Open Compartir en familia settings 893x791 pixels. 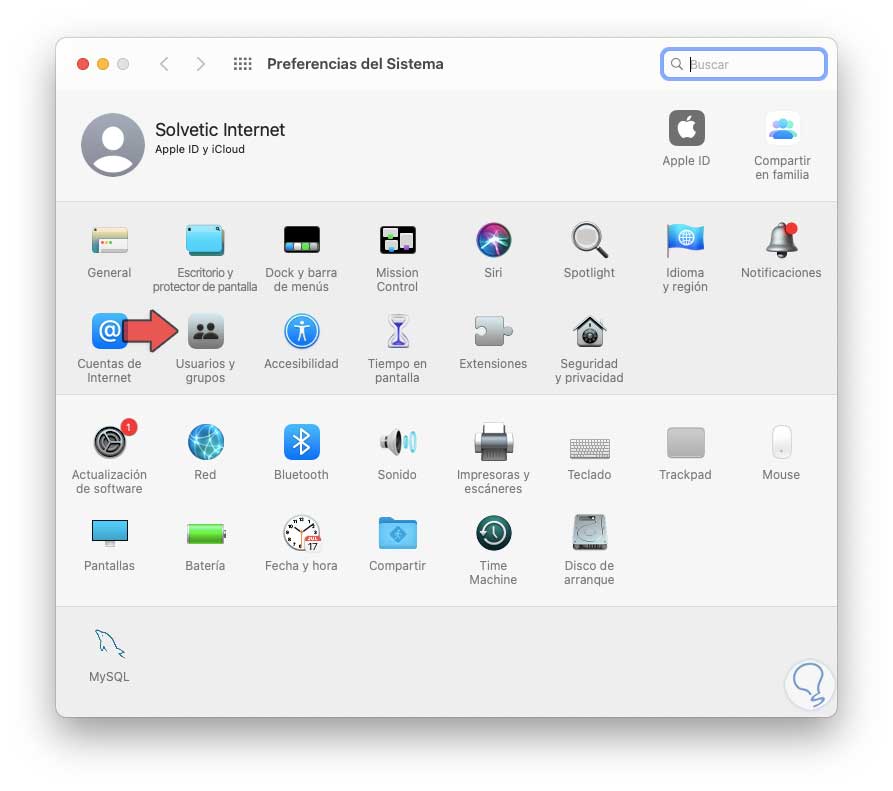pos(783,128)
